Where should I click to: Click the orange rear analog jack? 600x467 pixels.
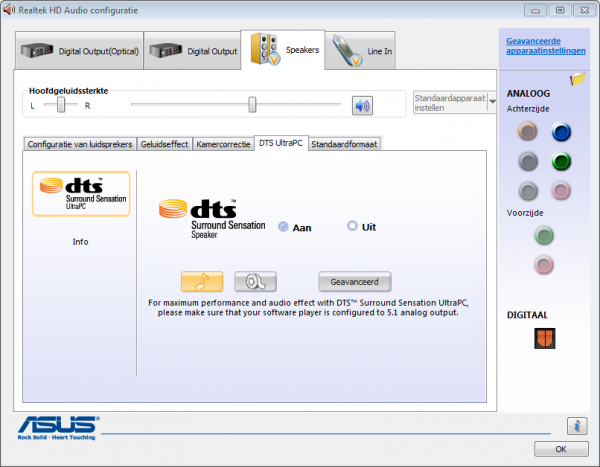point(530,132)
